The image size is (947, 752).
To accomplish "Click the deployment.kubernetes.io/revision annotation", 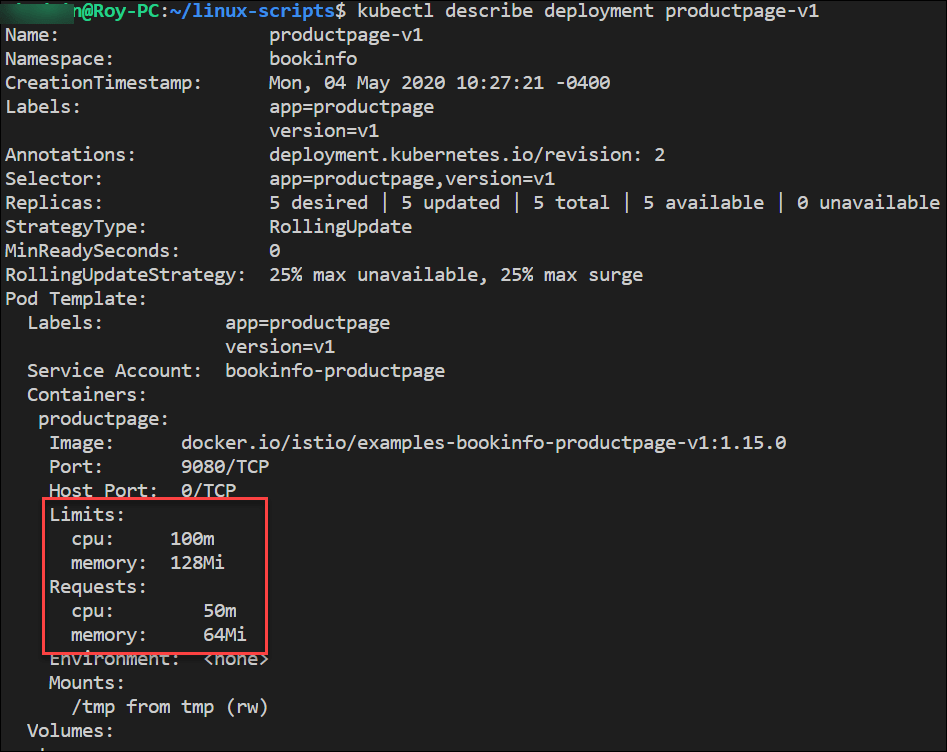I will point(467,155).
